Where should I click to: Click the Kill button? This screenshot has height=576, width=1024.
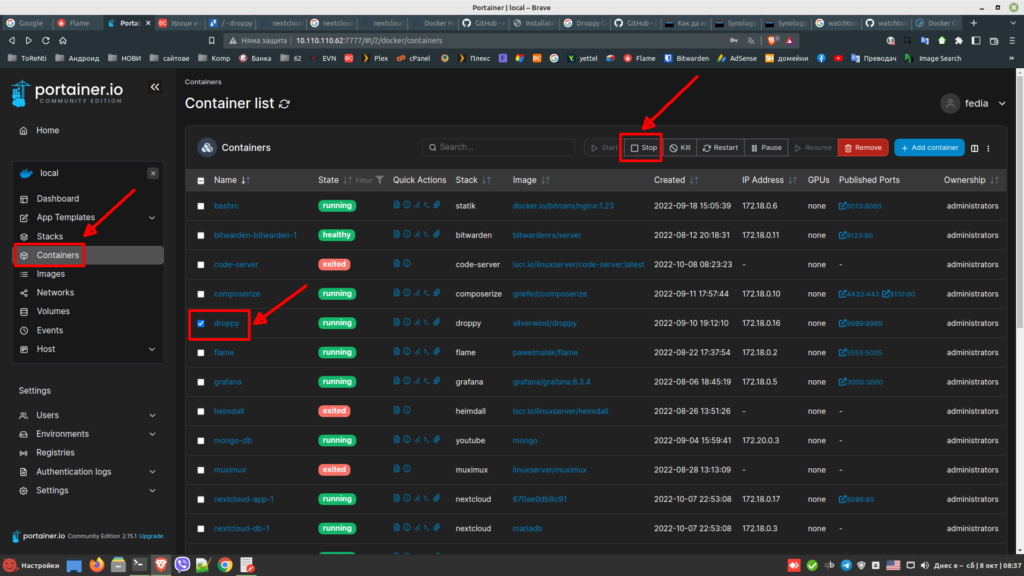[x=680, y=148]
